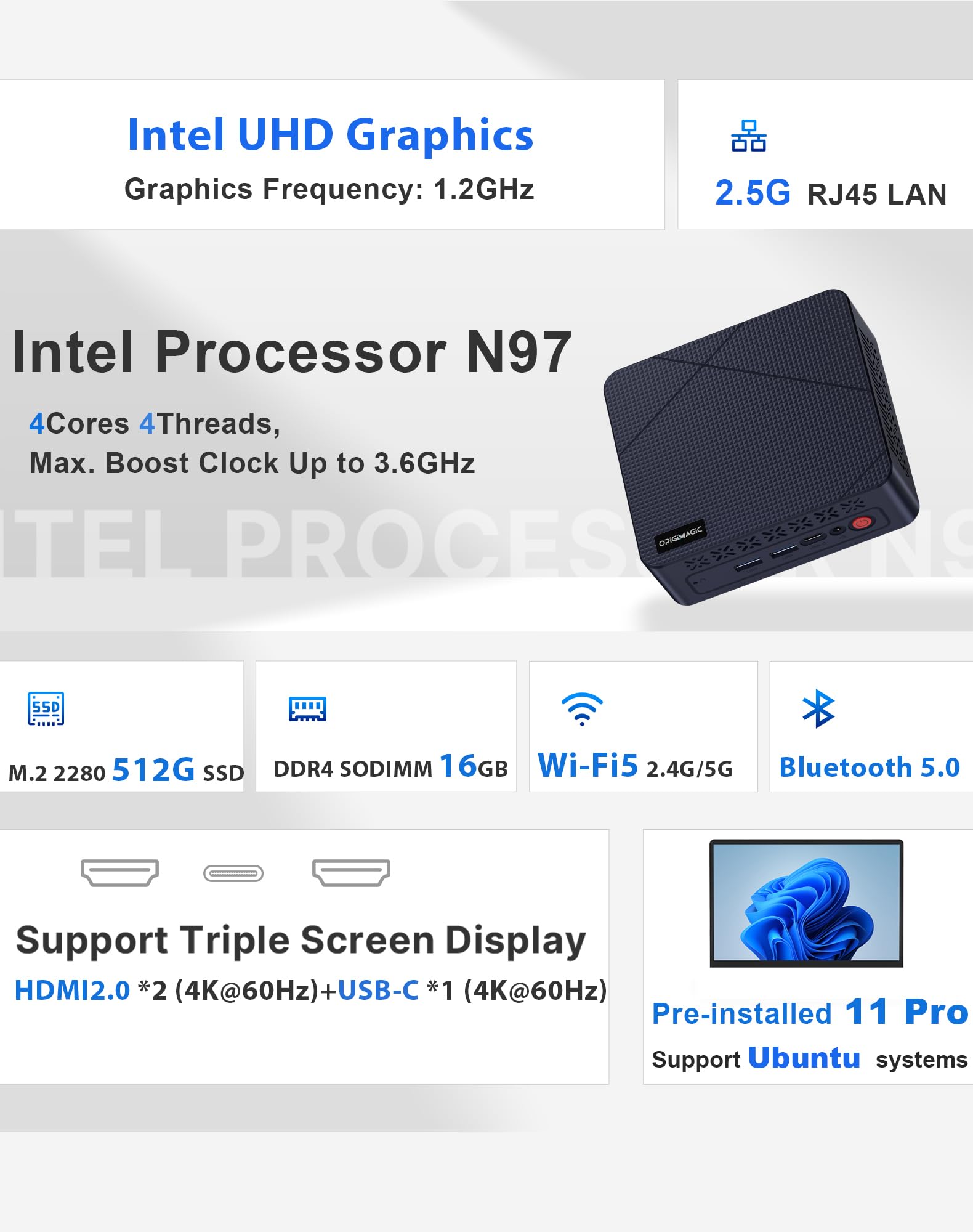Click the right HDMI port icon
This screenshot has height=1232, width=973.
click(x=351, y=873)
